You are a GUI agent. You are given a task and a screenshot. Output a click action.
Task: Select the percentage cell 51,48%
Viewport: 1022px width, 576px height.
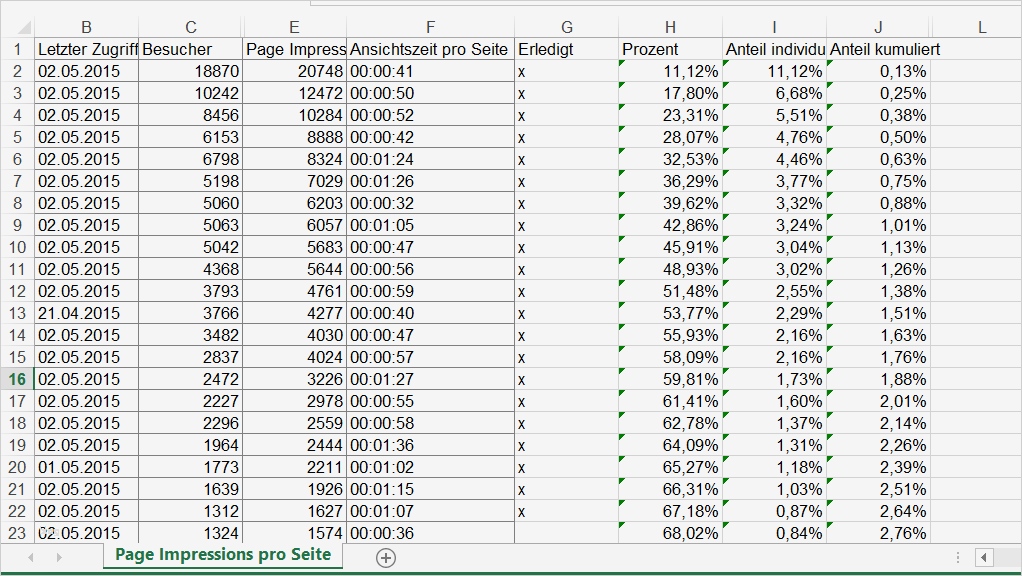(670, 291)
